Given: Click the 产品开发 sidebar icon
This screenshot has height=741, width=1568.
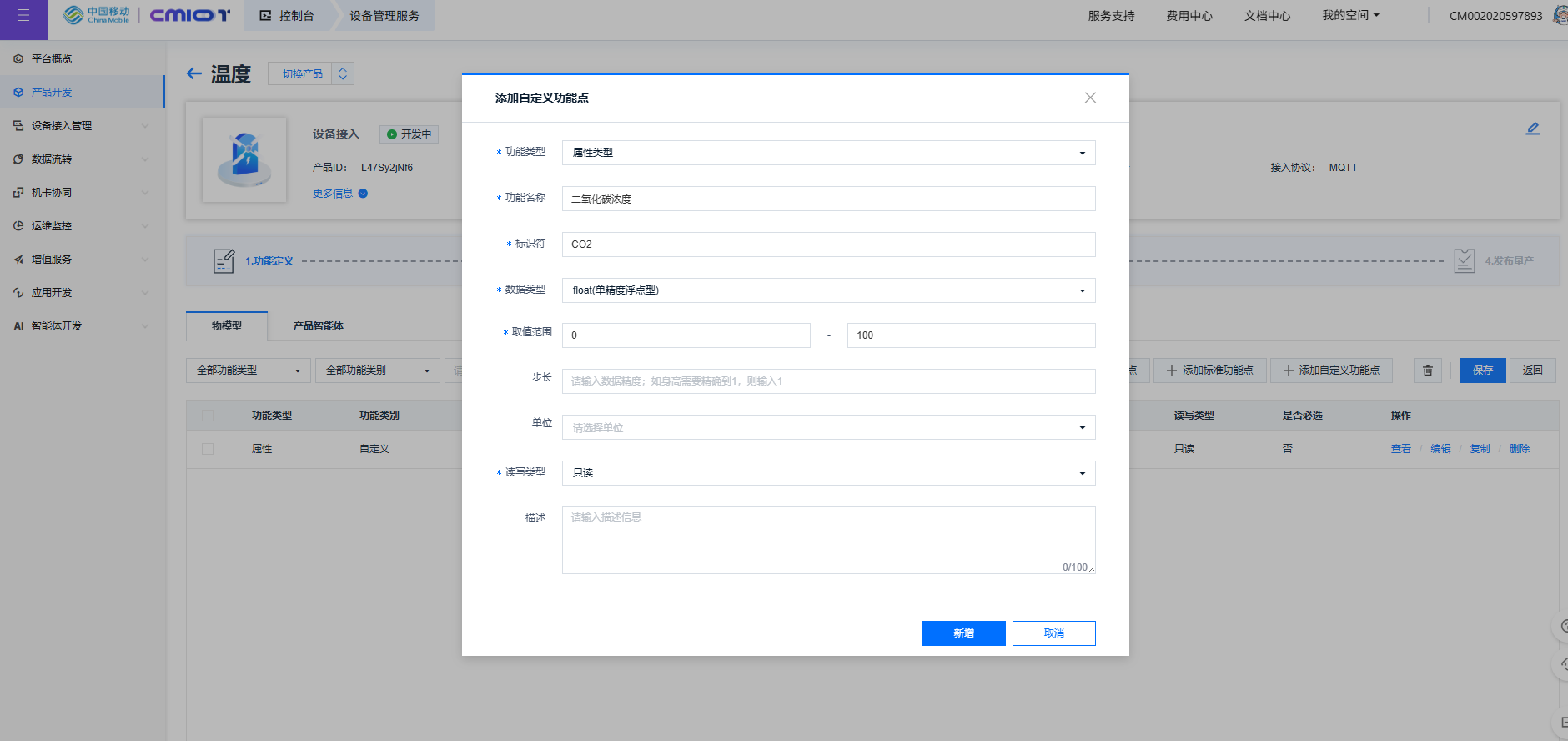Looking at the screenshot, I should (18, 93).
